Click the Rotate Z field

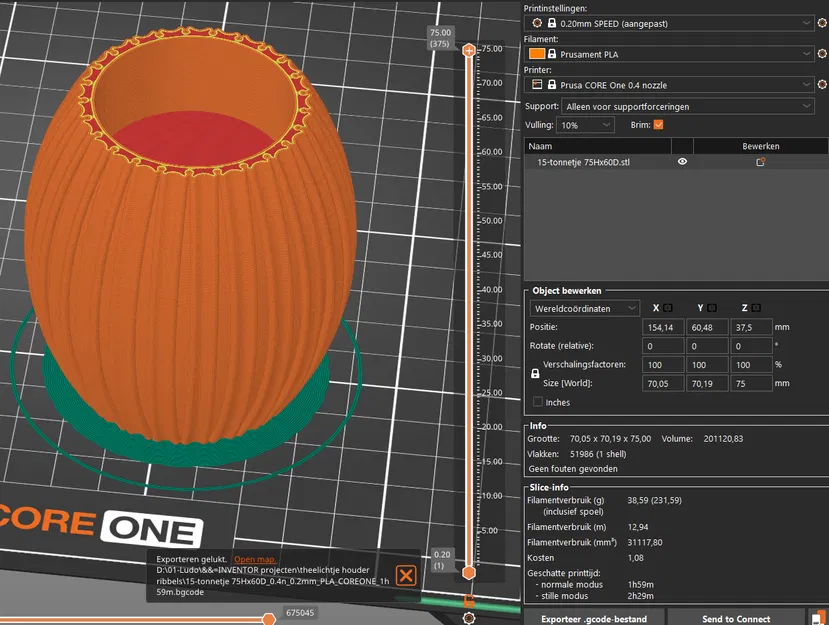pyautogui.click(x=751, y=346)
